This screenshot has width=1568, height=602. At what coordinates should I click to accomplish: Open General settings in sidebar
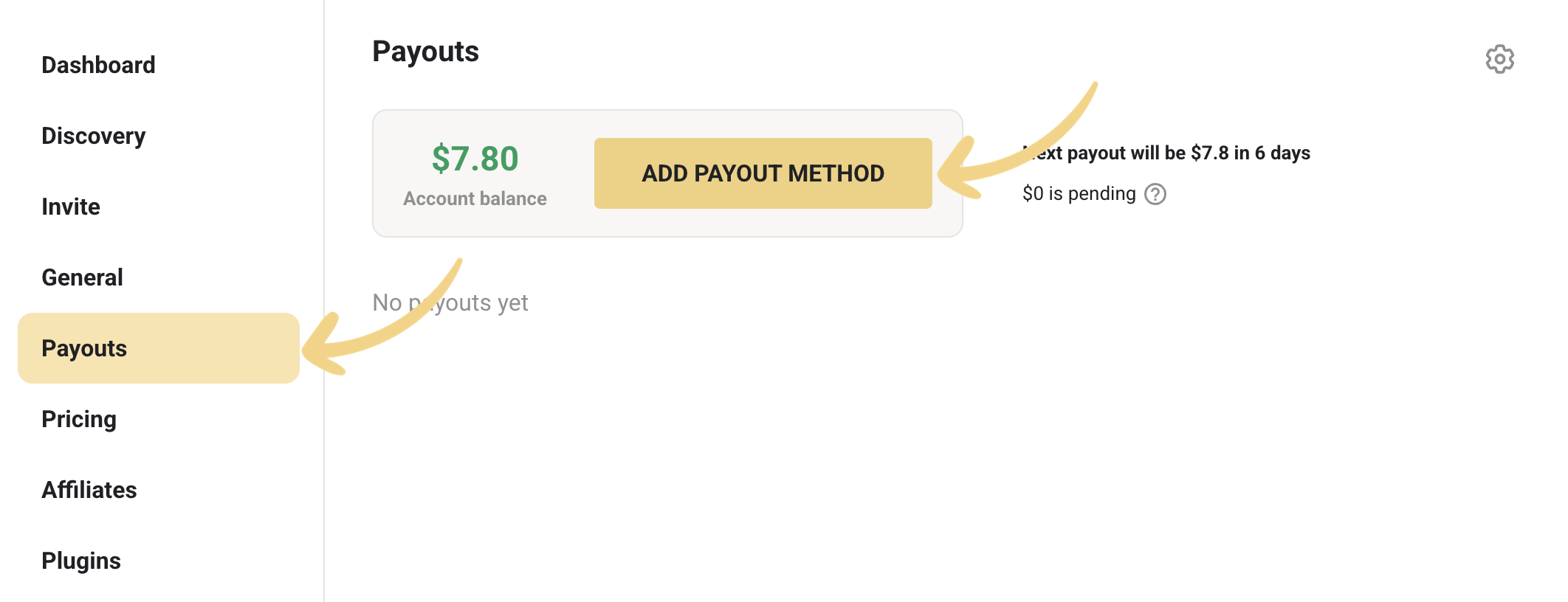point(82,277)
